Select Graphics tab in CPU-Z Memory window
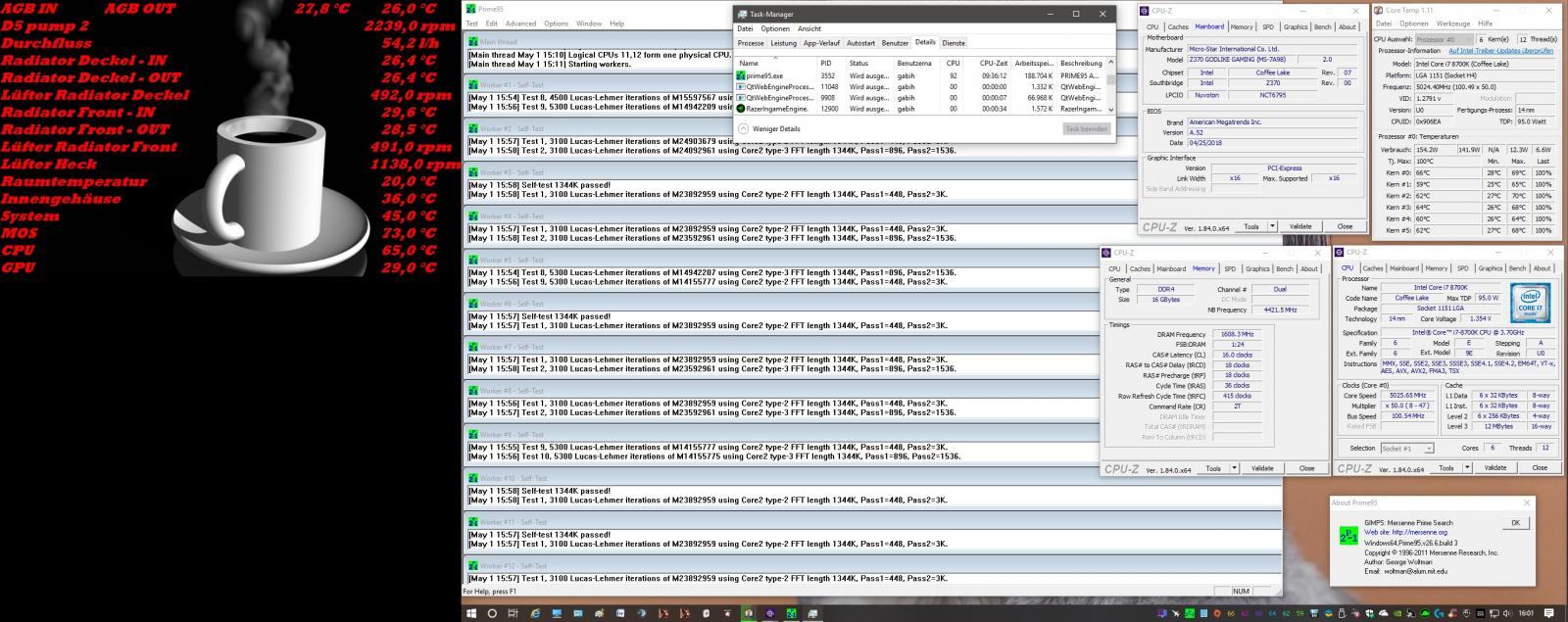The image size is (1568, 622). 1257,268
